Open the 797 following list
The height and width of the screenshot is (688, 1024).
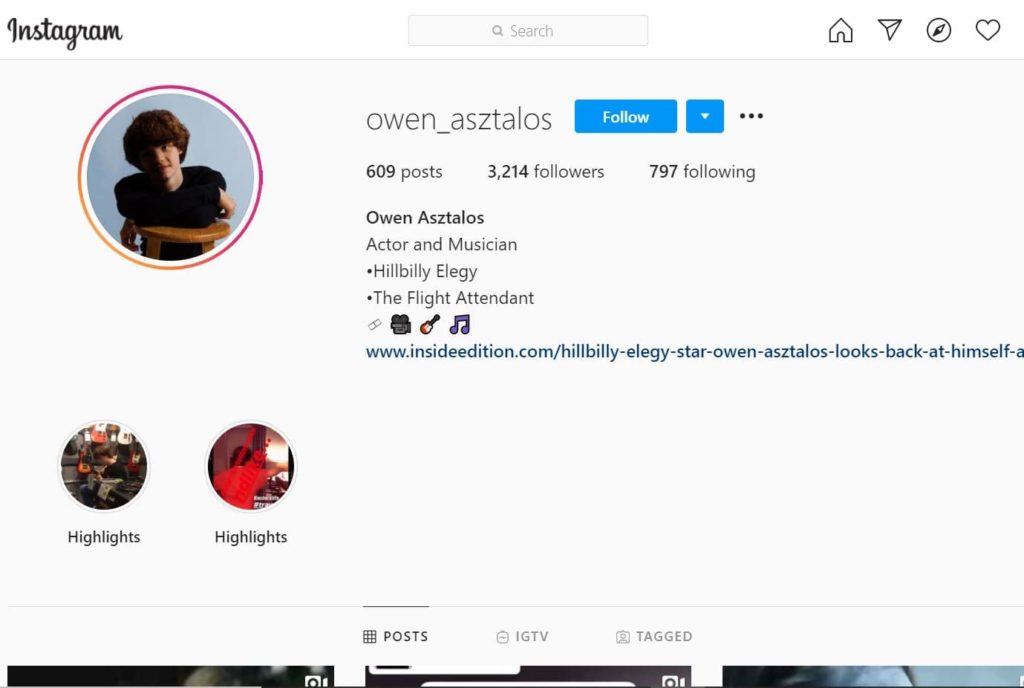point(702,172)
